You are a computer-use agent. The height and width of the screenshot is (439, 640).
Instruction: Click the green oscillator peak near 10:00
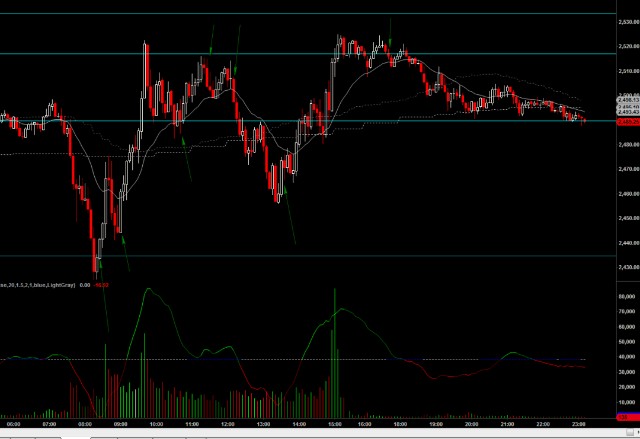(x=147, y=289)
